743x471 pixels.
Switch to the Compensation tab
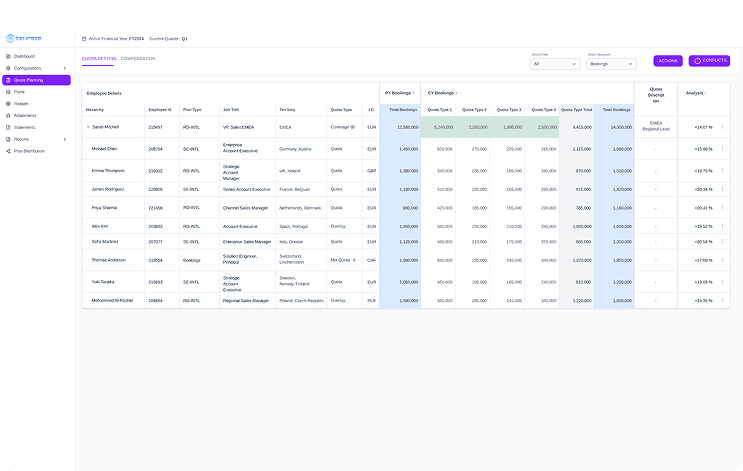(x=138, y=59)
